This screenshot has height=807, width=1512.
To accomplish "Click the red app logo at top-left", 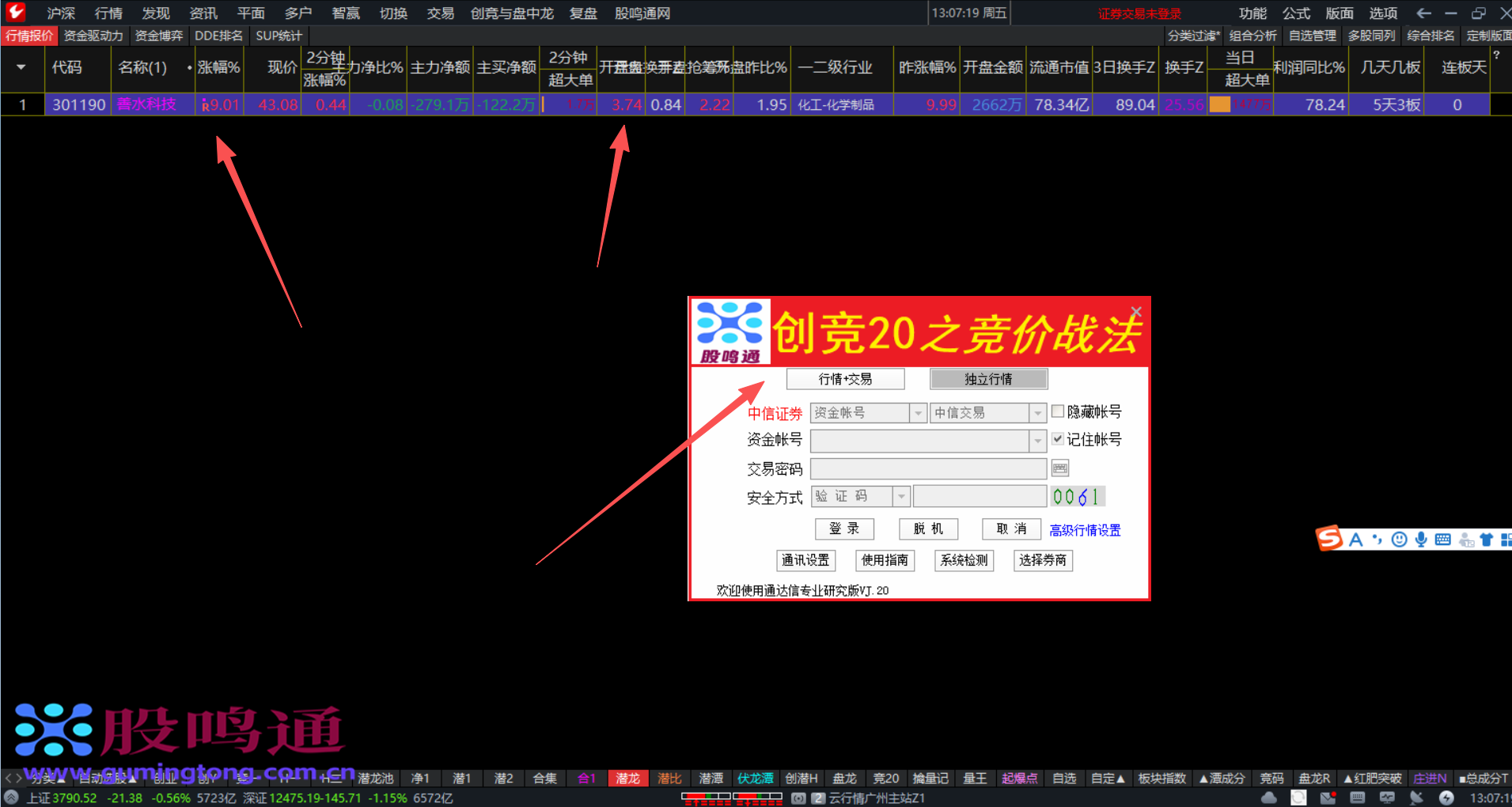I will point(15,12).
